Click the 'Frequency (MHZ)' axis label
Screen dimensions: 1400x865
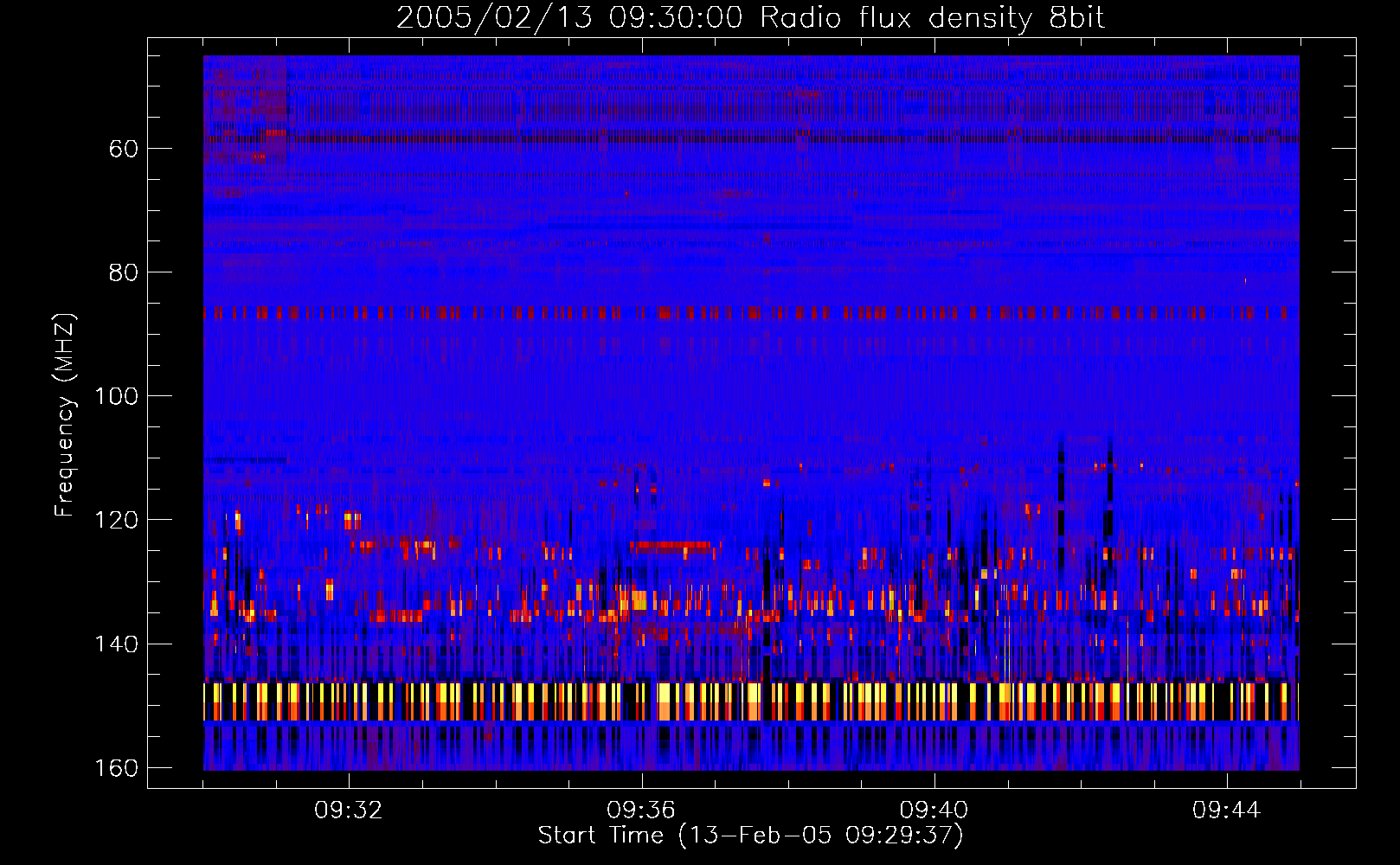pyautogui.click(x=65, y=414)
